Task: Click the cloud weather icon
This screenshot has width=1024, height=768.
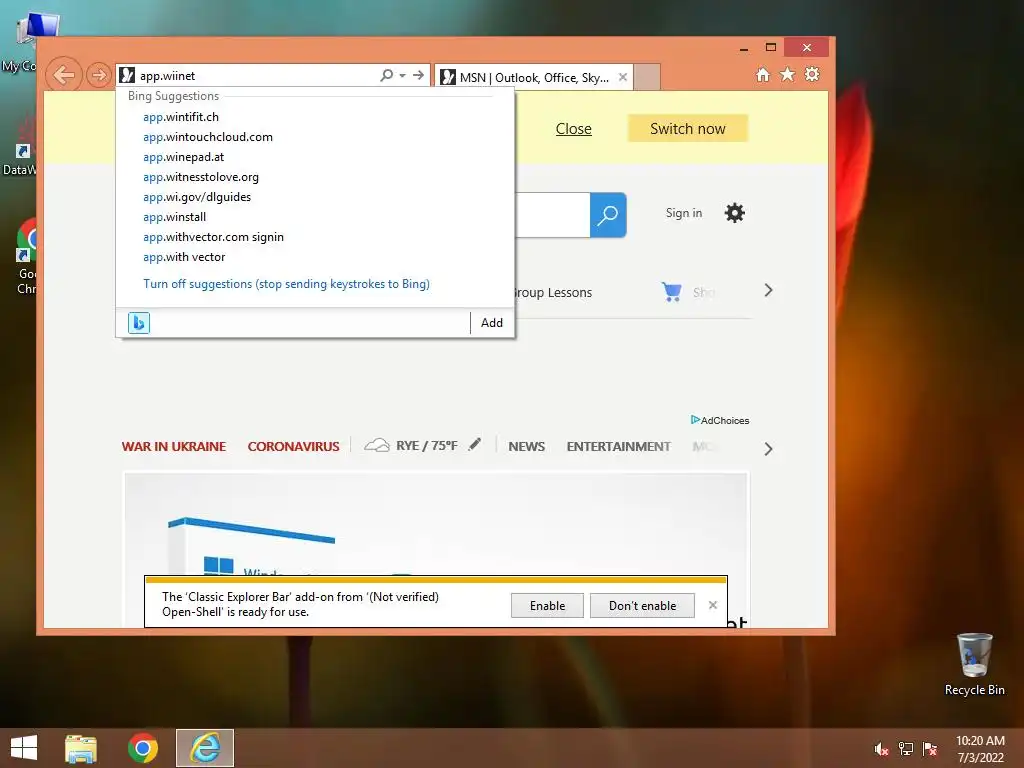Action: tap(377, 445)
